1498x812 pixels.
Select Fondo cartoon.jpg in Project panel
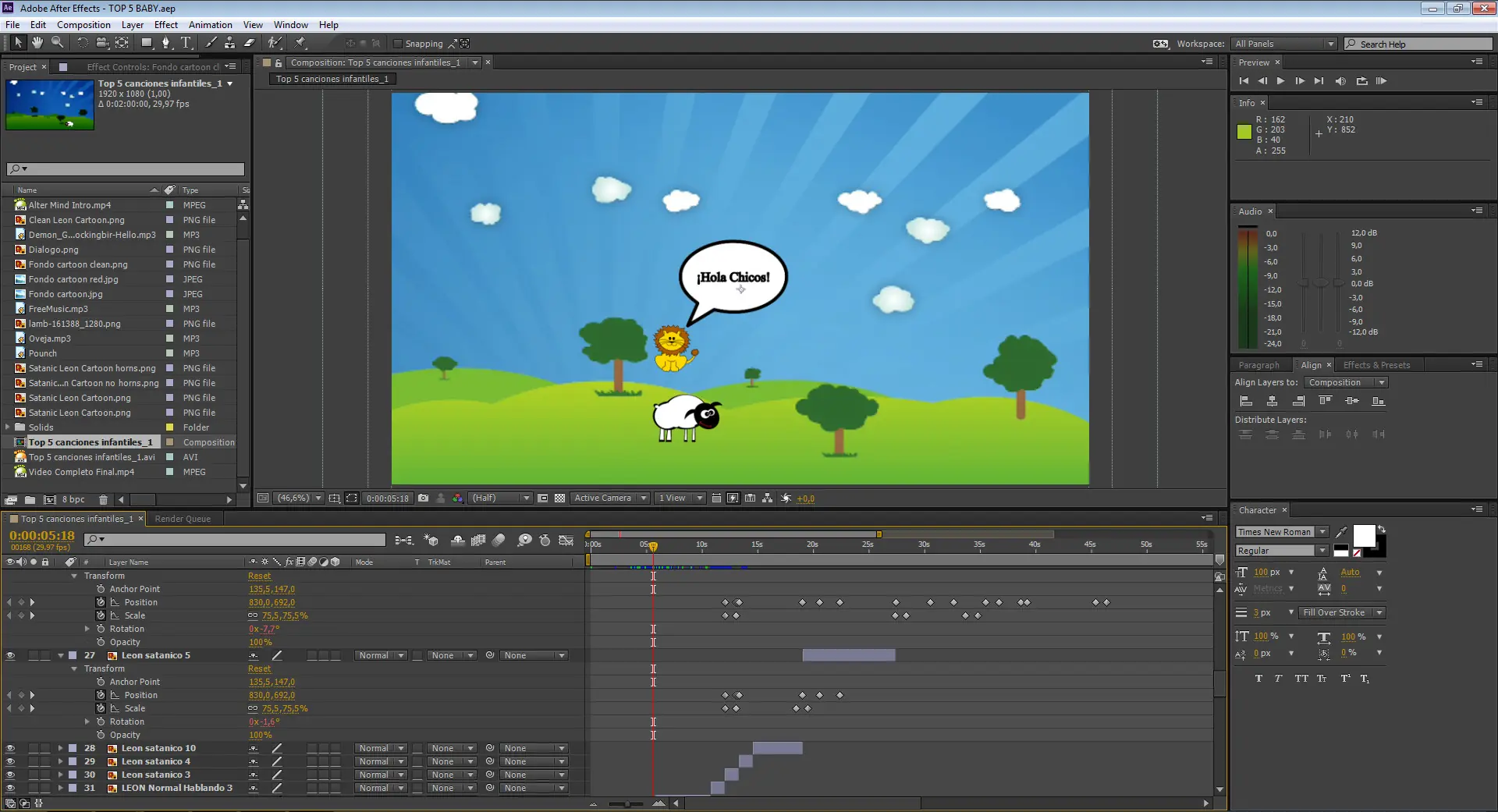tap(66, 294)
